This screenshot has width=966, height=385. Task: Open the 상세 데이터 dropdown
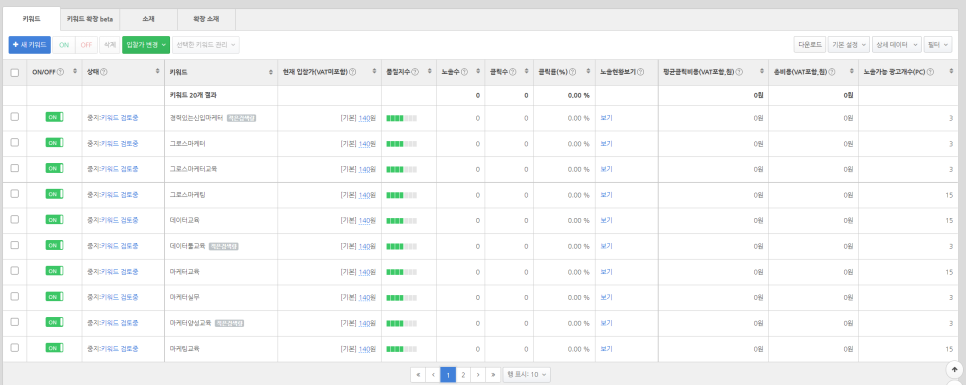pos(896,45)
